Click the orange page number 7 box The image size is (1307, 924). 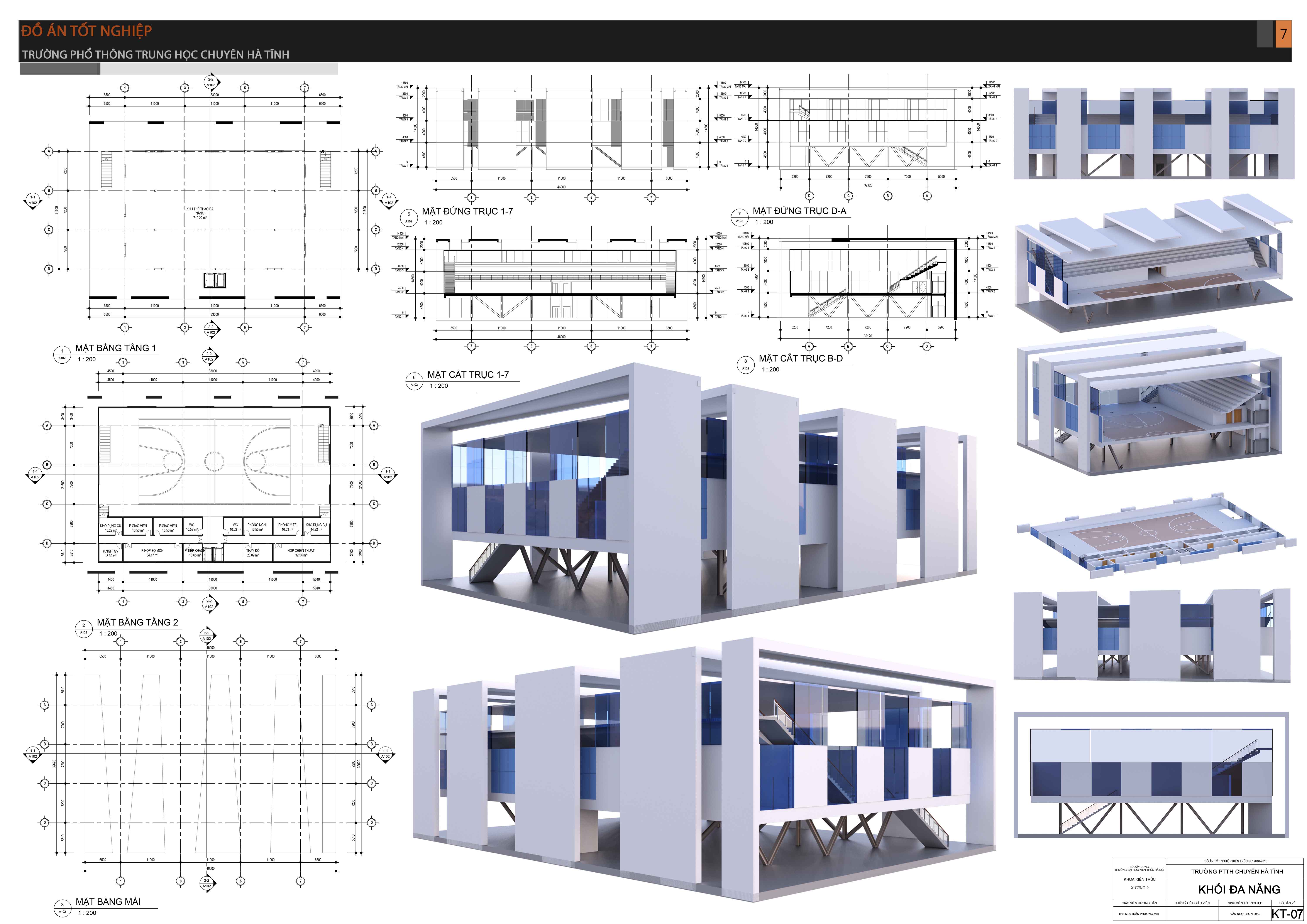[x=1283, y=34]
